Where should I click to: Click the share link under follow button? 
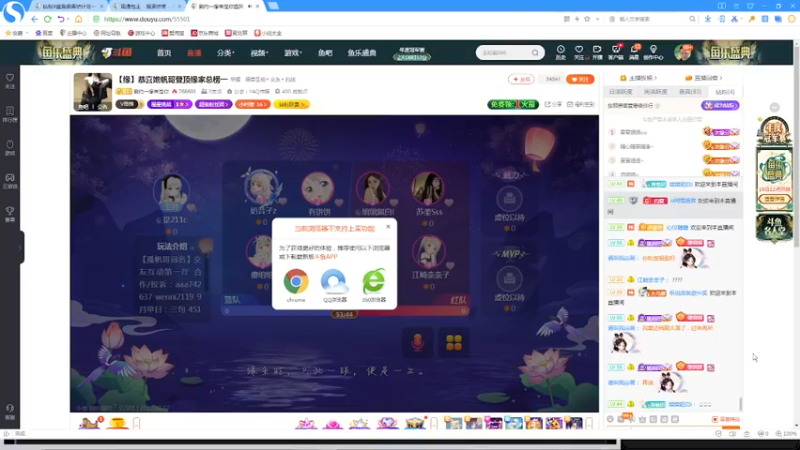pyautogui.click(x=553, y=104)
